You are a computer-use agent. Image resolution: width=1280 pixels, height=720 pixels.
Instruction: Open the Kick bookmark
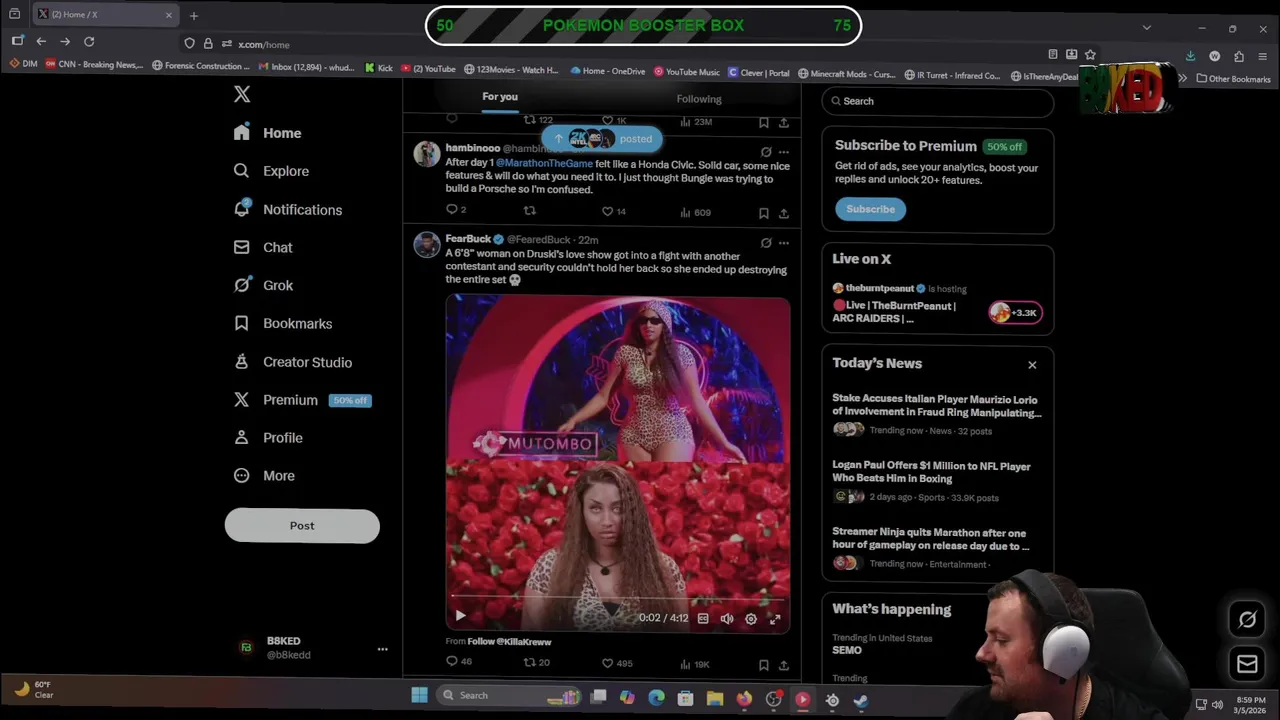[x=378, y=68]
